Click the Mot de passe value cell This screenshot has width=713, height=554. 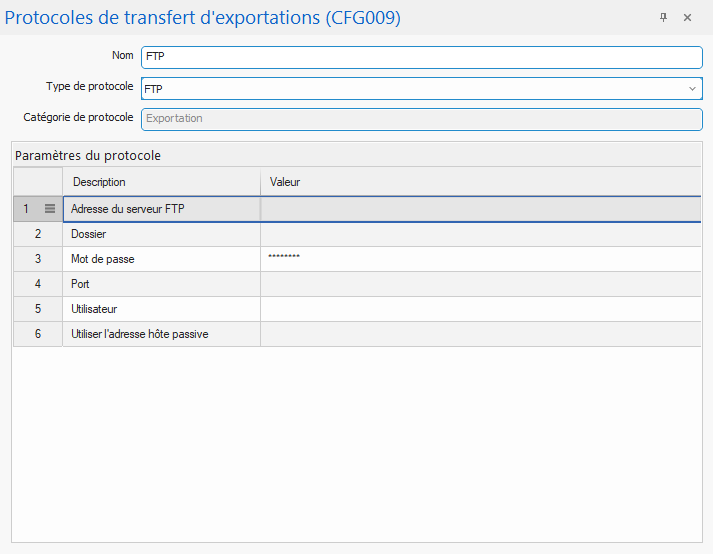480,259
